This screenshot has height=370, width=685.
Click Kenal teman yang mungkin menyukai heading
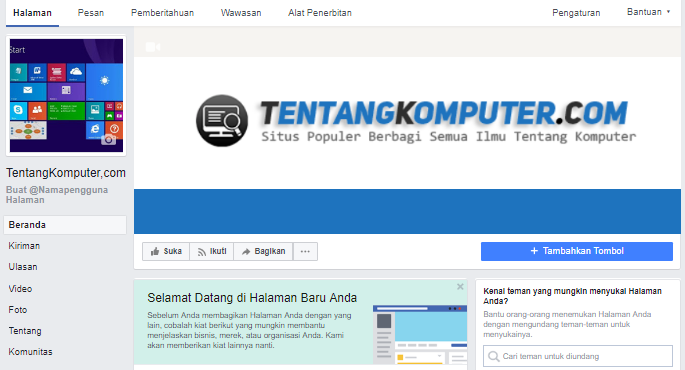572,296
